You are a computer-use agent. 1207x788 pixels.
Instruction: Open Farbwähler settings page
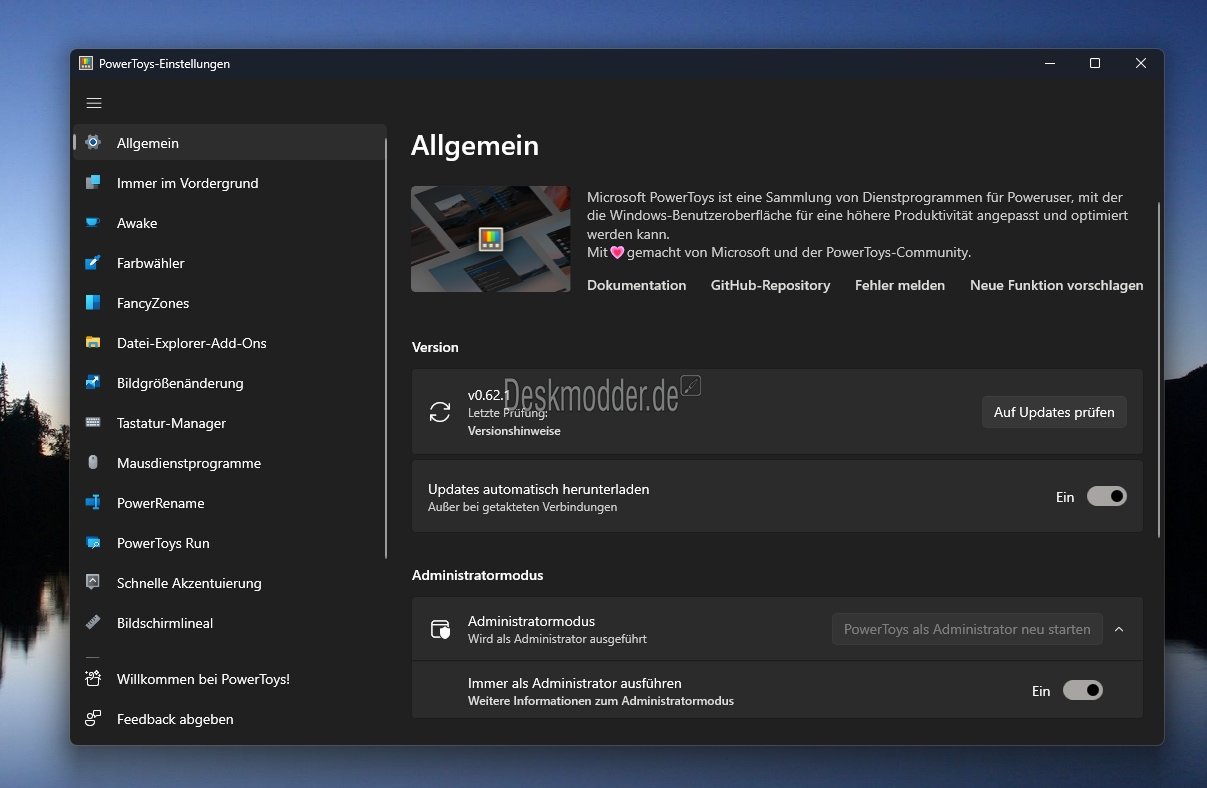(230, 263)
